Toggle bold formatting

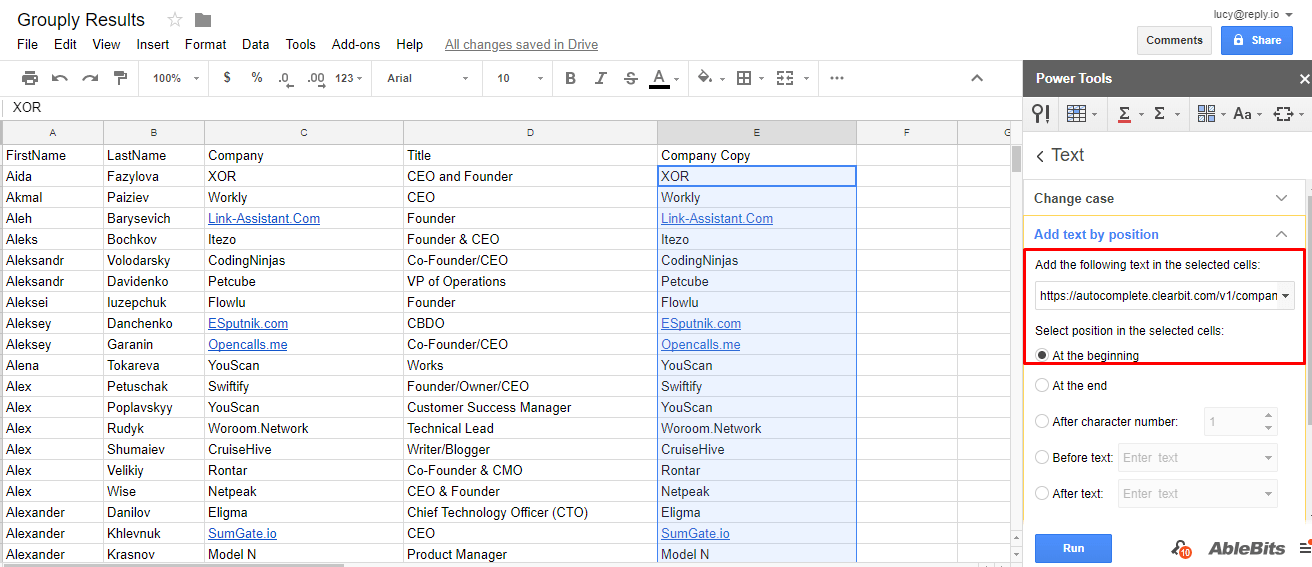pyautogui.click(x=570, y=78)
